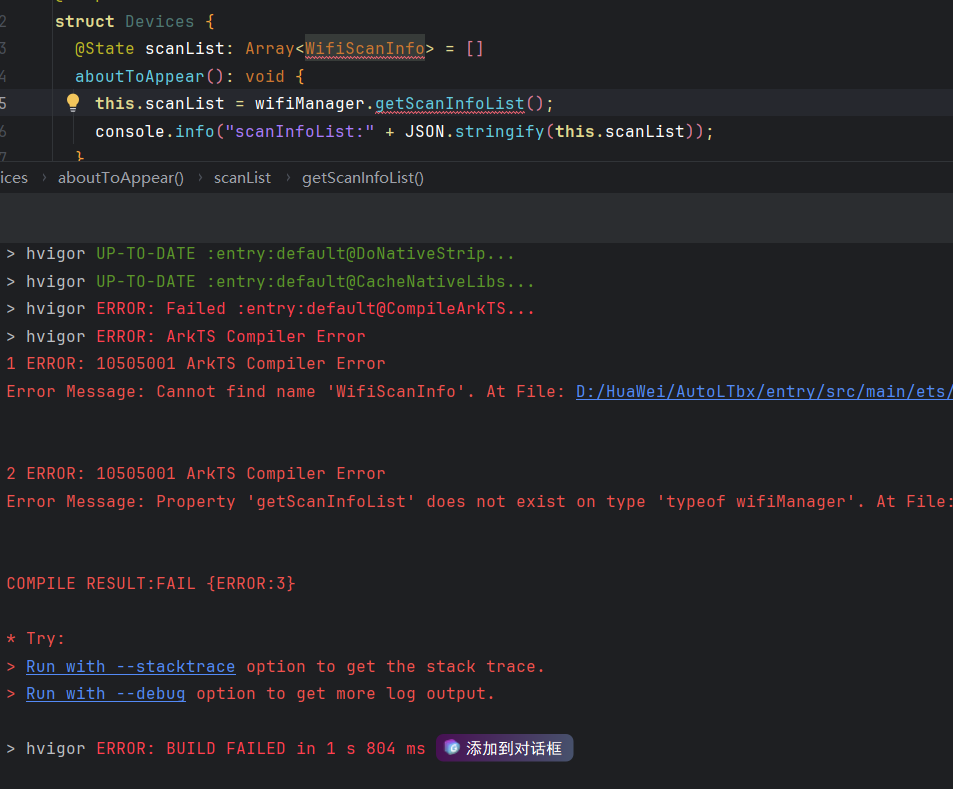953x789 pixels.
Task: Click the 添加到对话框 button
Action: pos(505,748)
